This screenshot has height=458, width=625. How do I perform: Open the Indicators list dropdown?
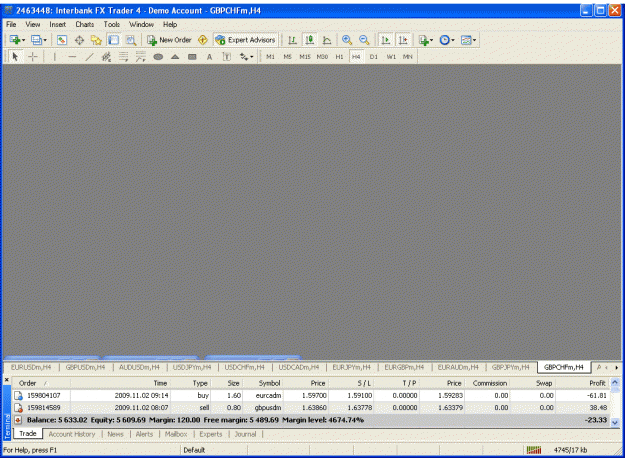point(426,40)
